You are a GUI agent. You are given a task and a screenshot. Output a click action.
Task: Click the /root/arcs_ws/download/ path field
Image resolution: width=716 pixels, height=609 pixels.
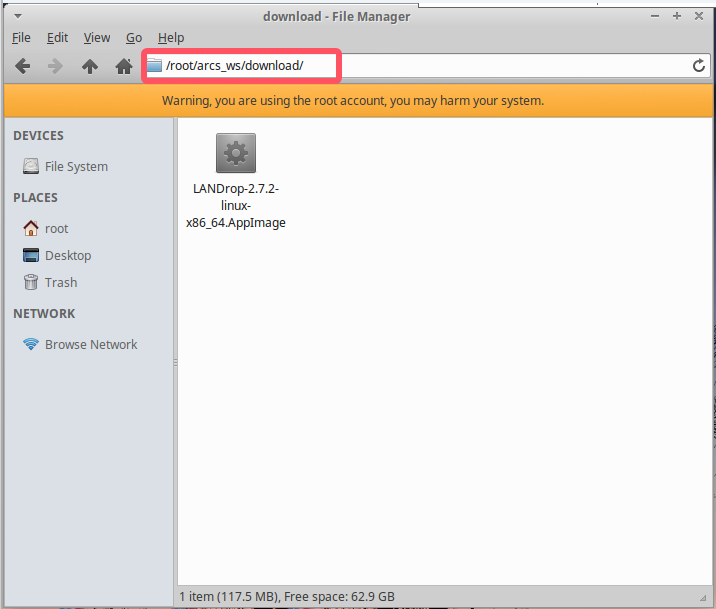click(x=425, y=66)
